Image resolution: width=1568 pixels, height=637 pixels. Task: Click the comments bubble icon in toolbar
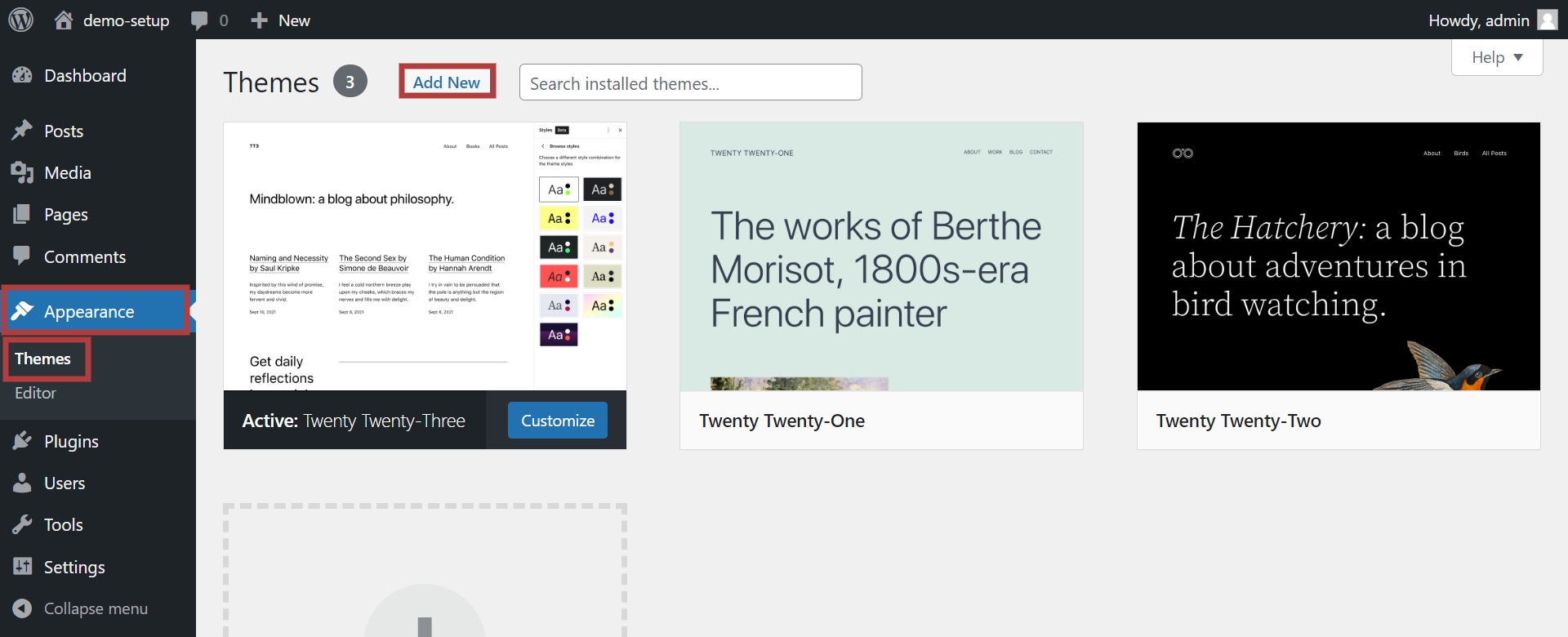pyautogui.click(x=199, y=20)
